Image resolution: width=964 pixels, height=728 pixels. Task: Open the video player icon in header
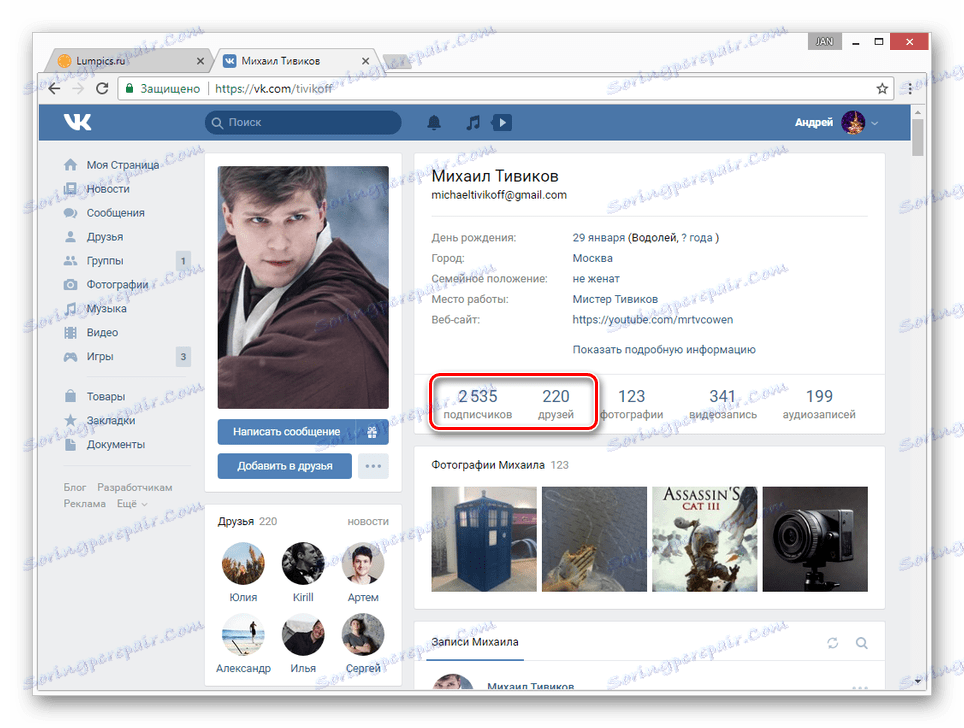(502, 122)
